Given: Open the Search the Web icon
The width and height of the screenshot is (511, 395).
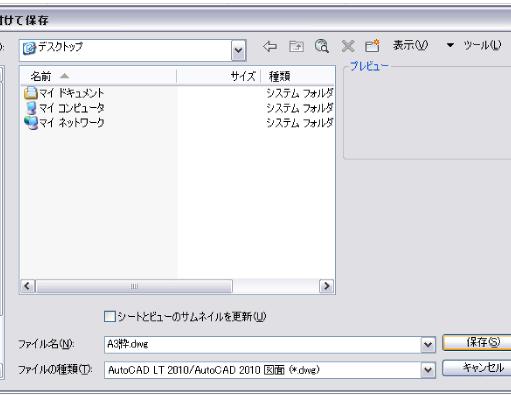Looking at the screenshot, I should (x=322, y=46).
